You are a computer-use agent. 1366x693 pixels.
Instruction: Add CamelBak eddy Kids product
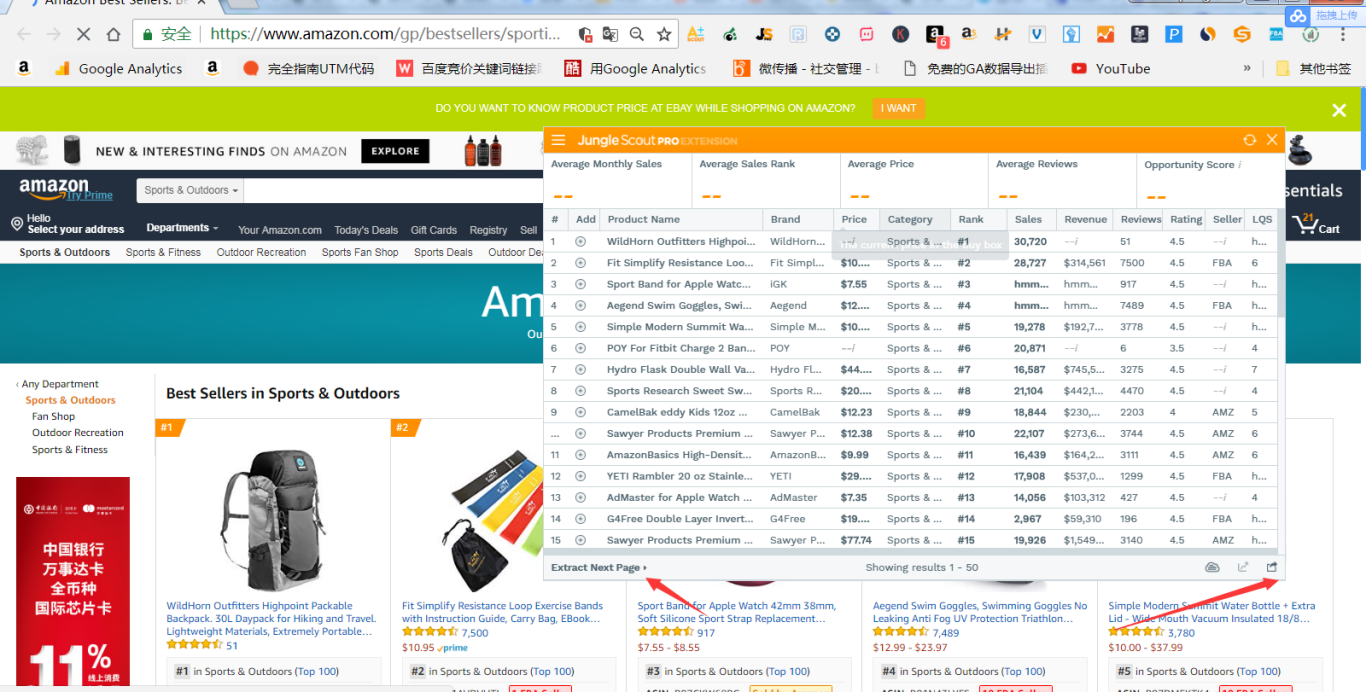[x=581, y=412]
